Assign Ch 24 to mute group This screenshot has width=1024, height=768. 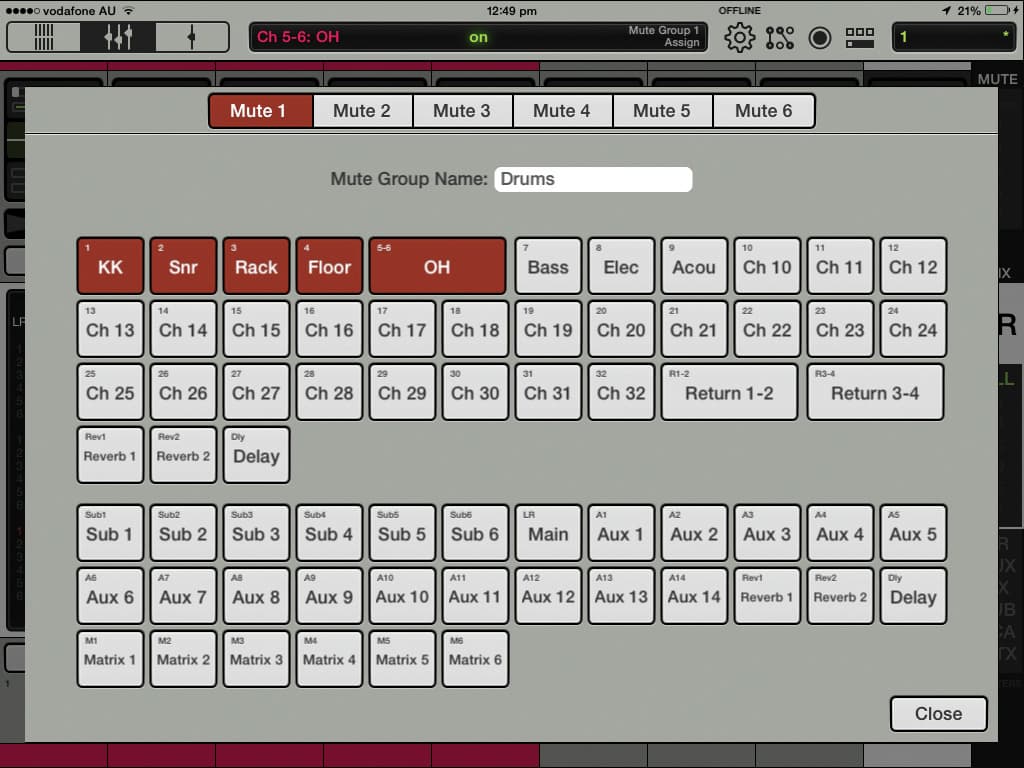(x=913, y=328)
